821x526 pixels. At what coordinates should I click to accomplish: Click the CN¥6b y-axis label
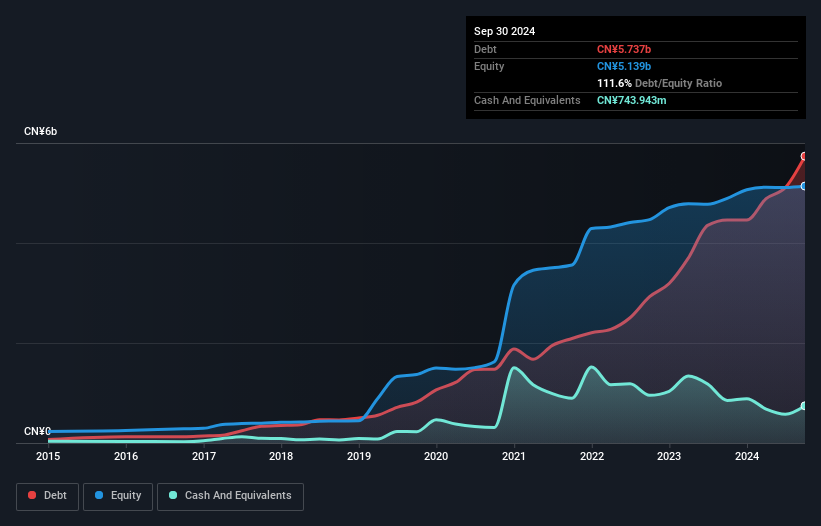pos(40,131)
